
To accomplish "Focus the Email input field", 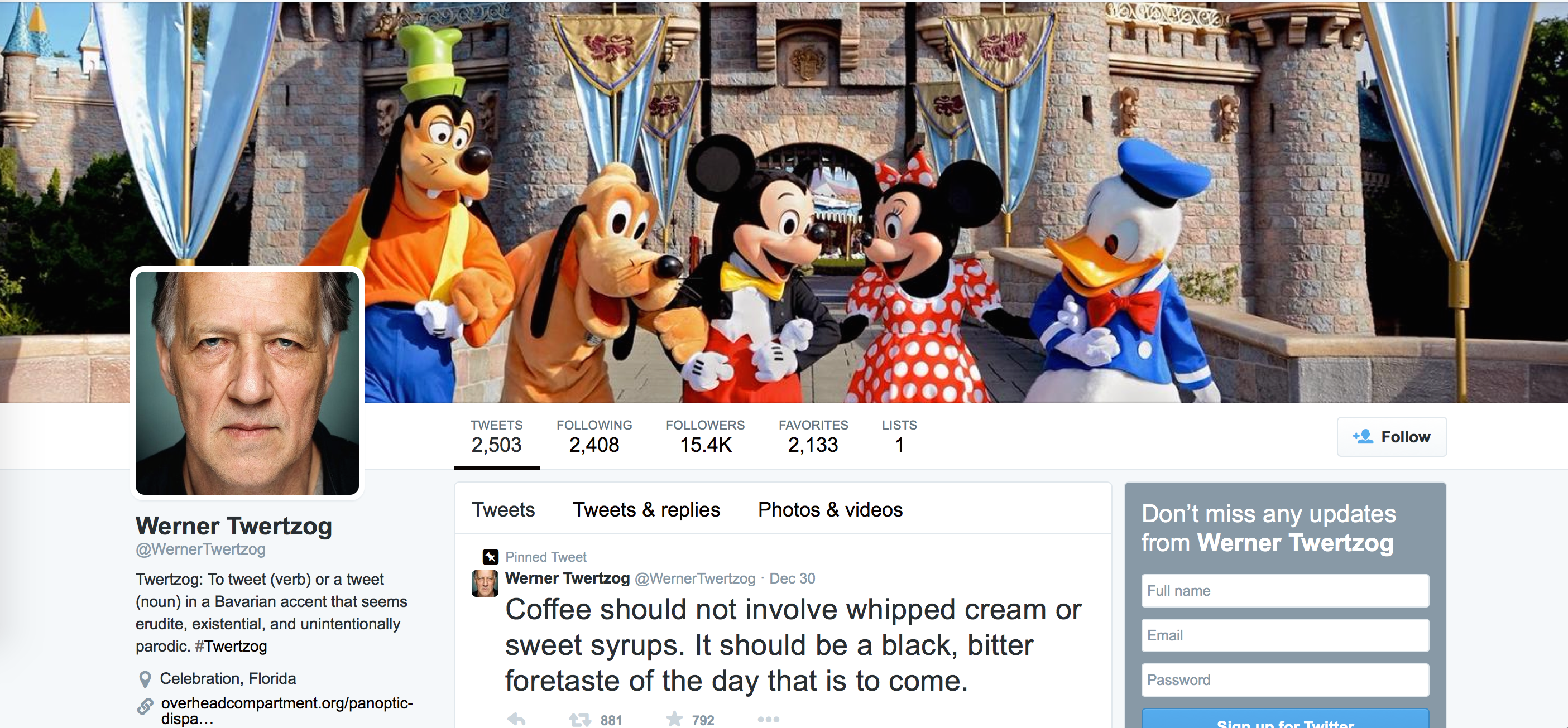I will [x=1285, y=635].
